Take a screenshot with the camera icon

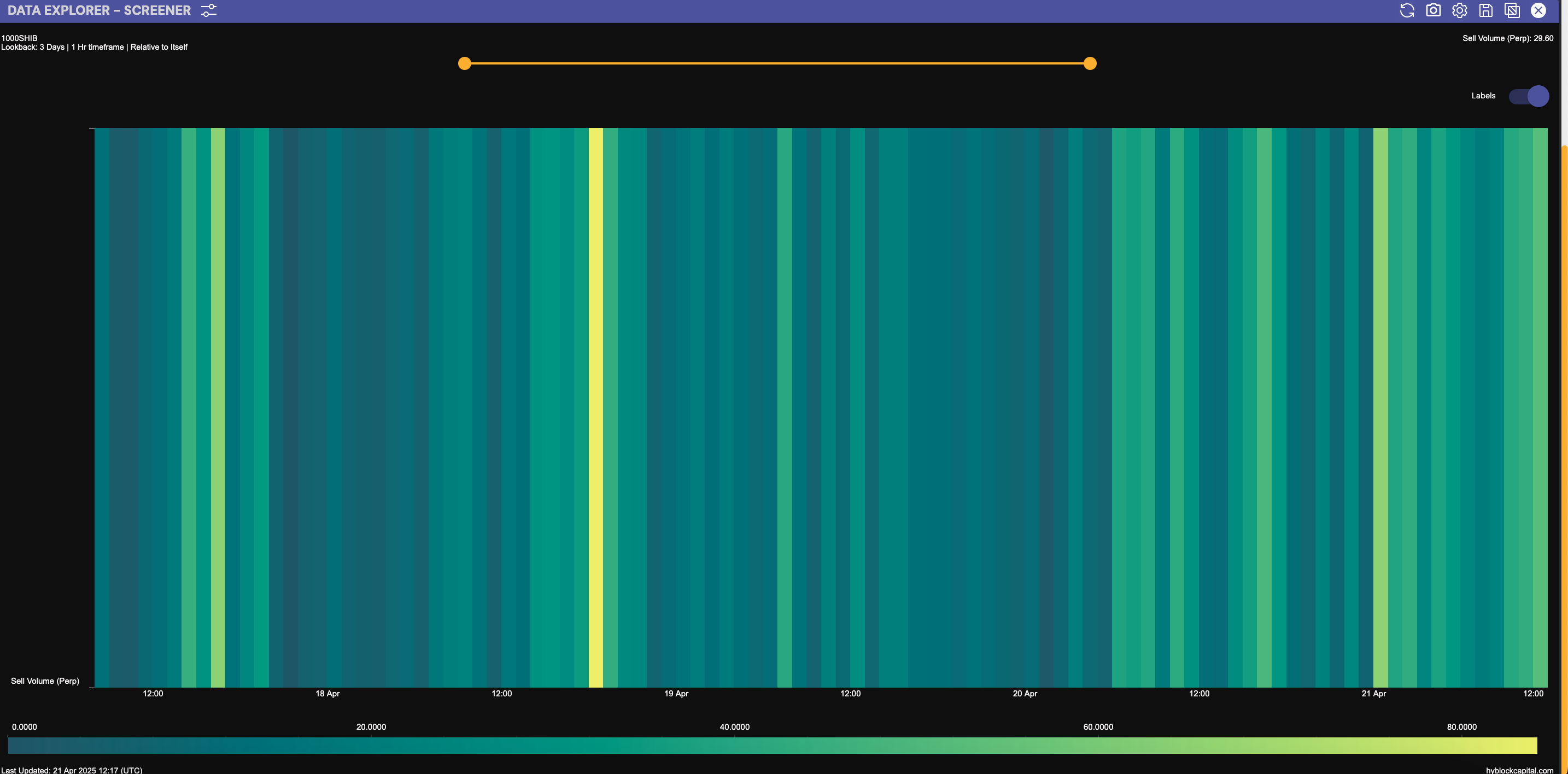click(x=1434, y=10)
